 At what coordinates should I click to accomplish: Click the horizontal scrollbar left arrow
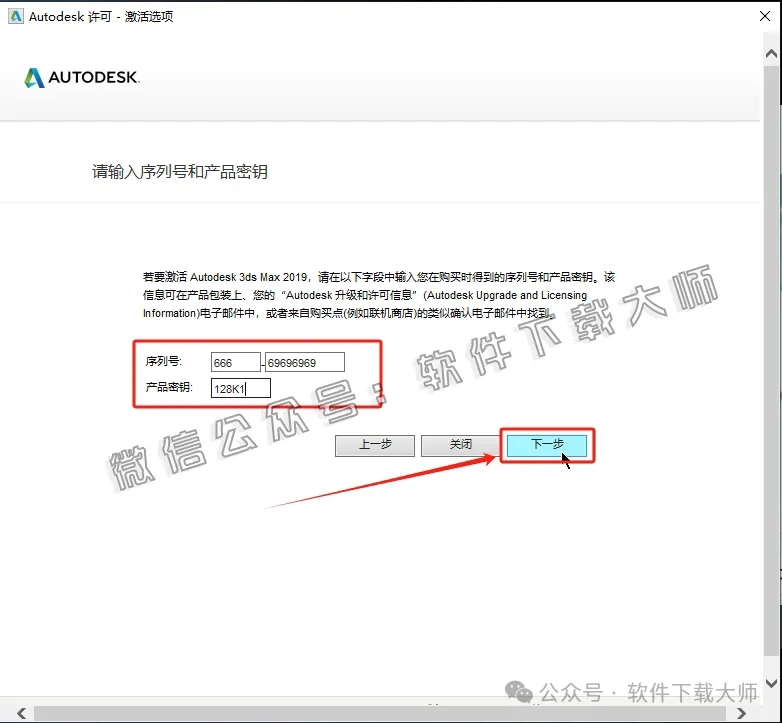(21, 714)
